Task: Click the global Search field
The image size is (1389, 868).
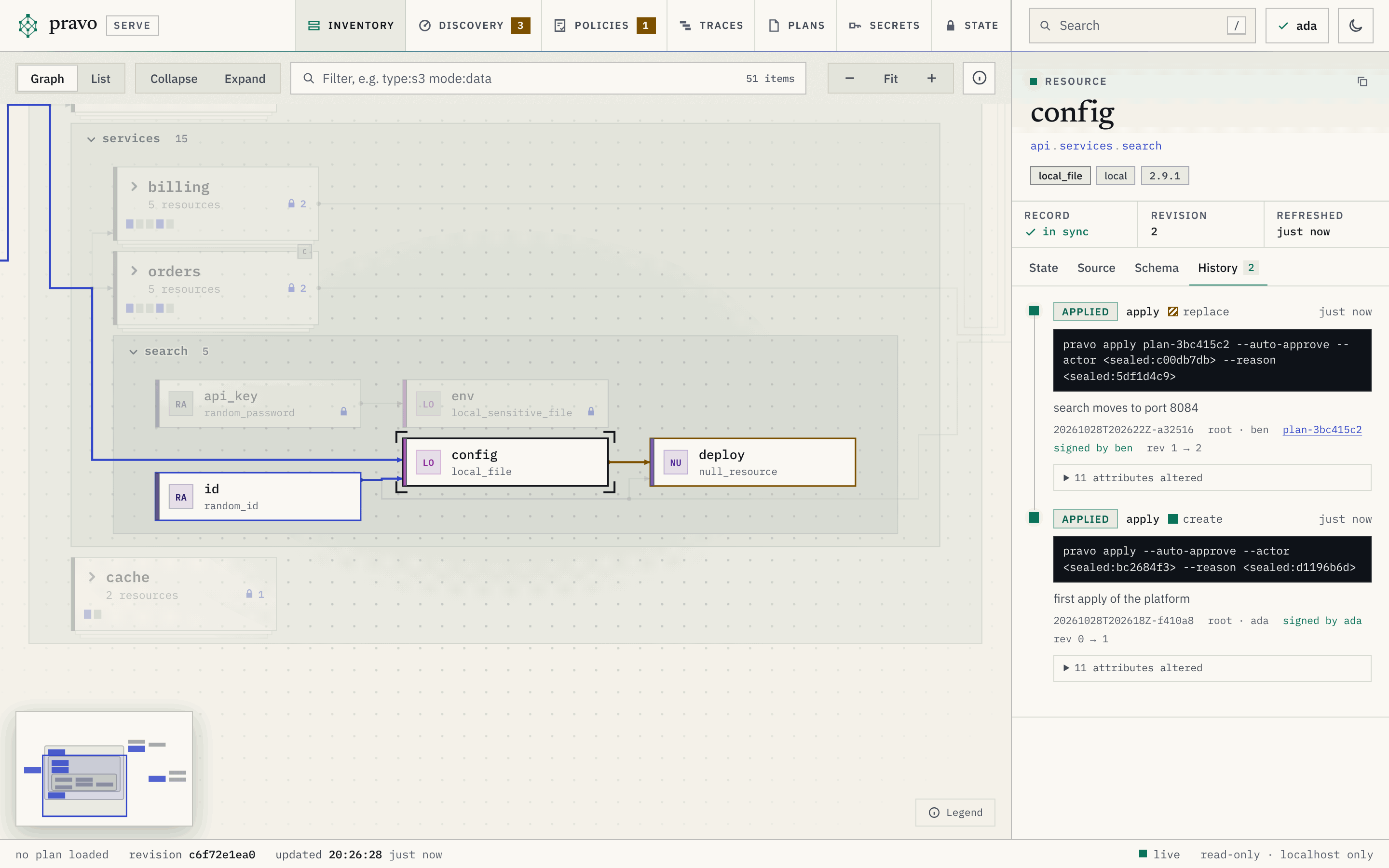Action: 1142,25
